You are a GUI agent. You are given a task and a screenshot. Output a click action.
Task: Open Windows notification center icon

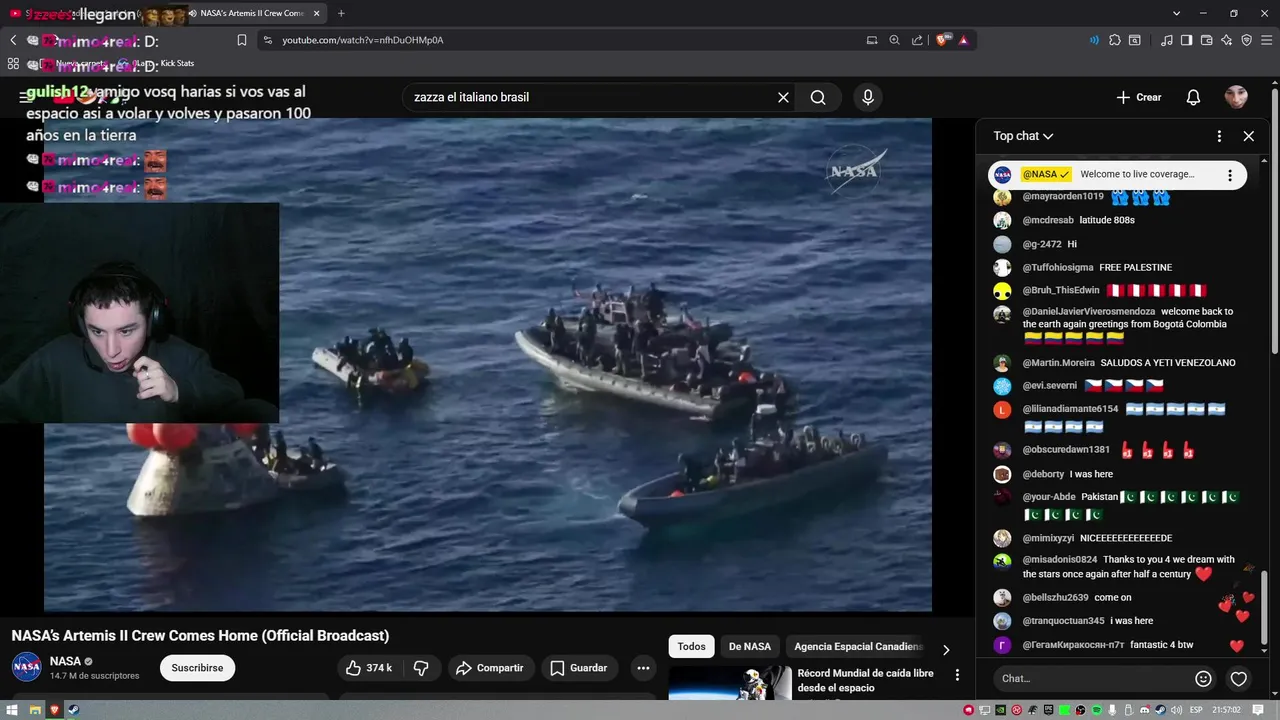1259,710
